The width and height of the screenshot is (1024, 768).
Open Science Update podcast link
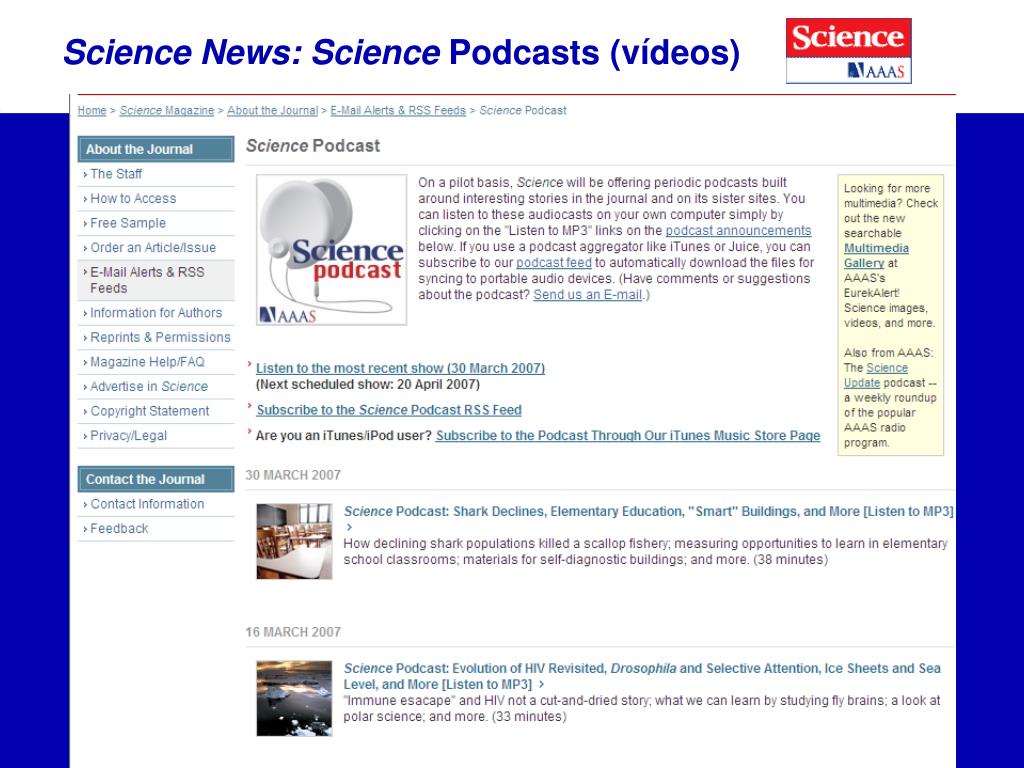875,376
